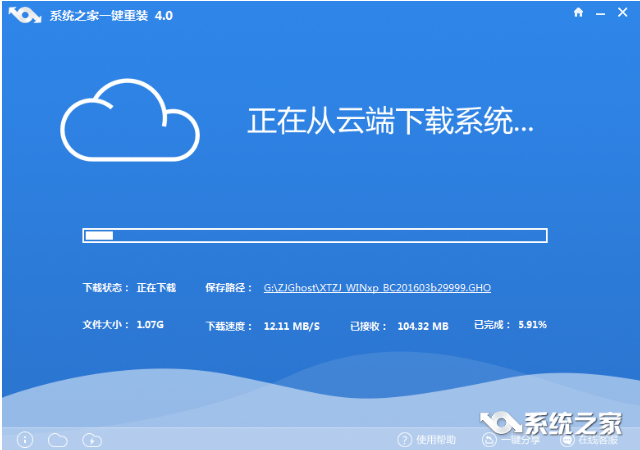This screenshot has height=450, width=640.
Task: Click the heading 正在从云端下载系统...
Action: coord(390,121)
